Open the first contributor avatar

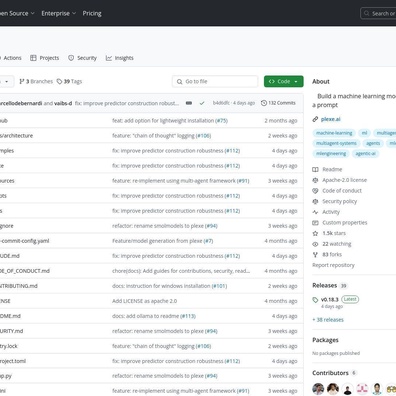318,388
